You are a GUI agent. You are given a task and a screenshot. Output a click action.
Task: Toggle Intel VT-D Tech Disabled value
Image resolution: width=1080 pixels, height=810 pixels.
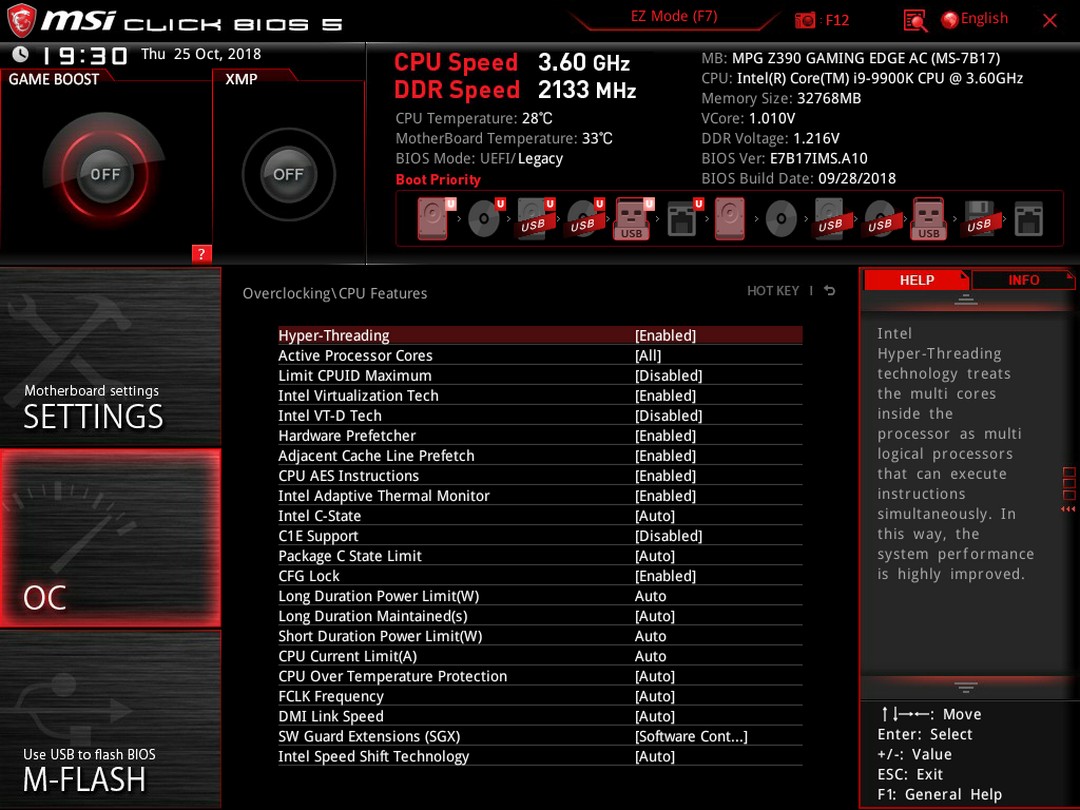tap(668, 416)
